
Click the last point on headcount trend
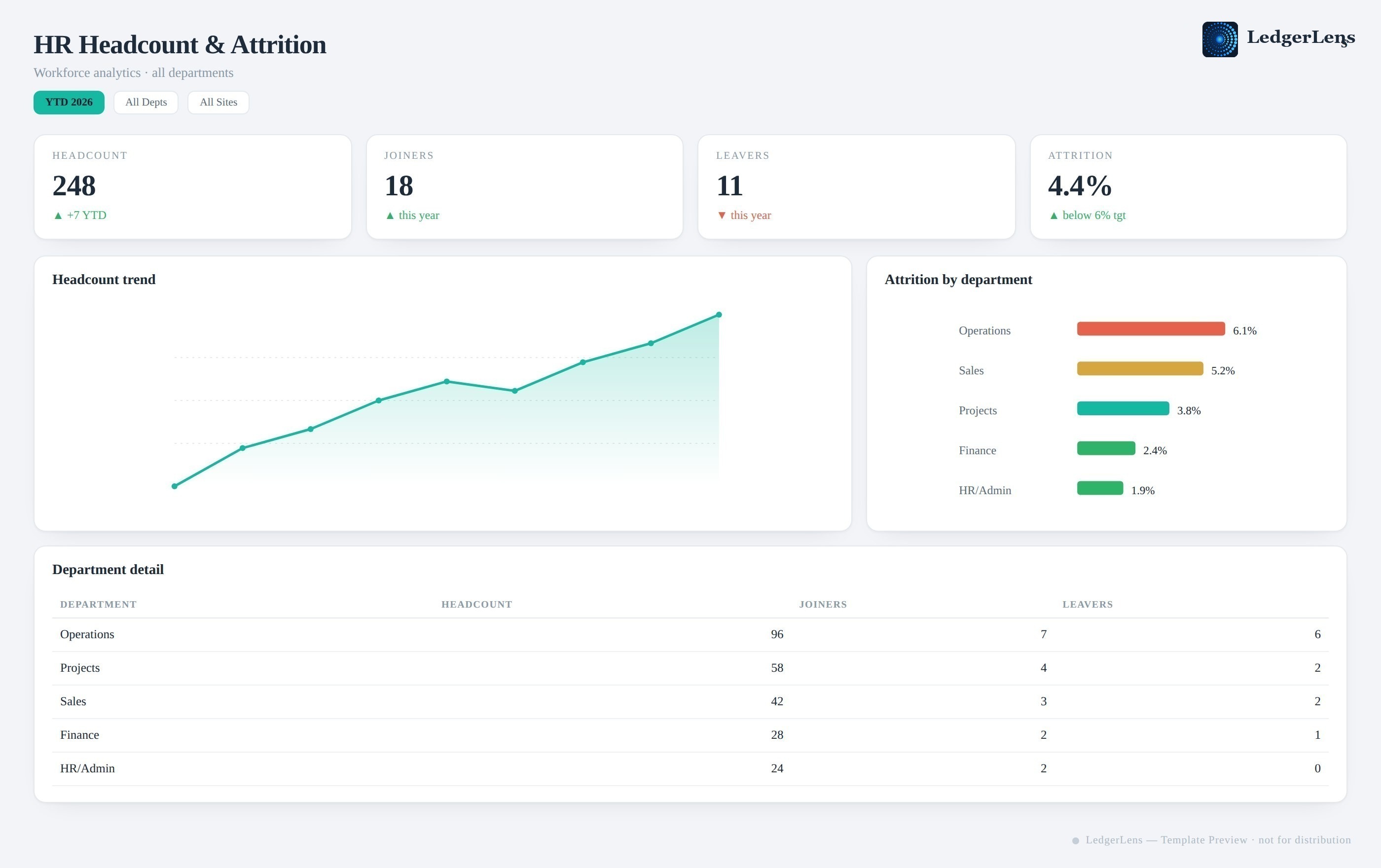tap(719, 315)
